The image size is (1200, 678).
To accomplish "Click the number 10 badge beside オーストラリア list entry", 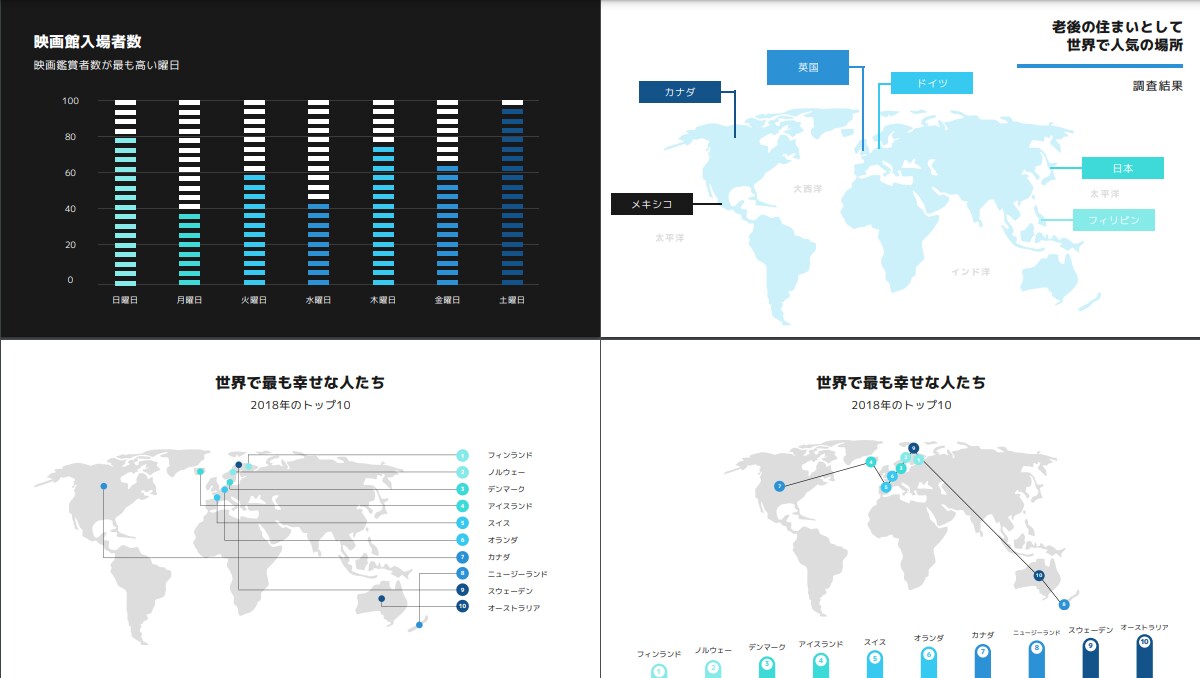I will pyautogui.click(x=462, y=606).
